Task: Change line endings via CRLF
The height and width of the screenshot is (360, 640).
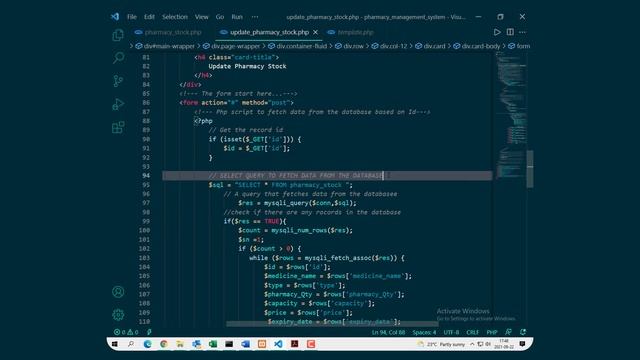Action: [473, 332]
